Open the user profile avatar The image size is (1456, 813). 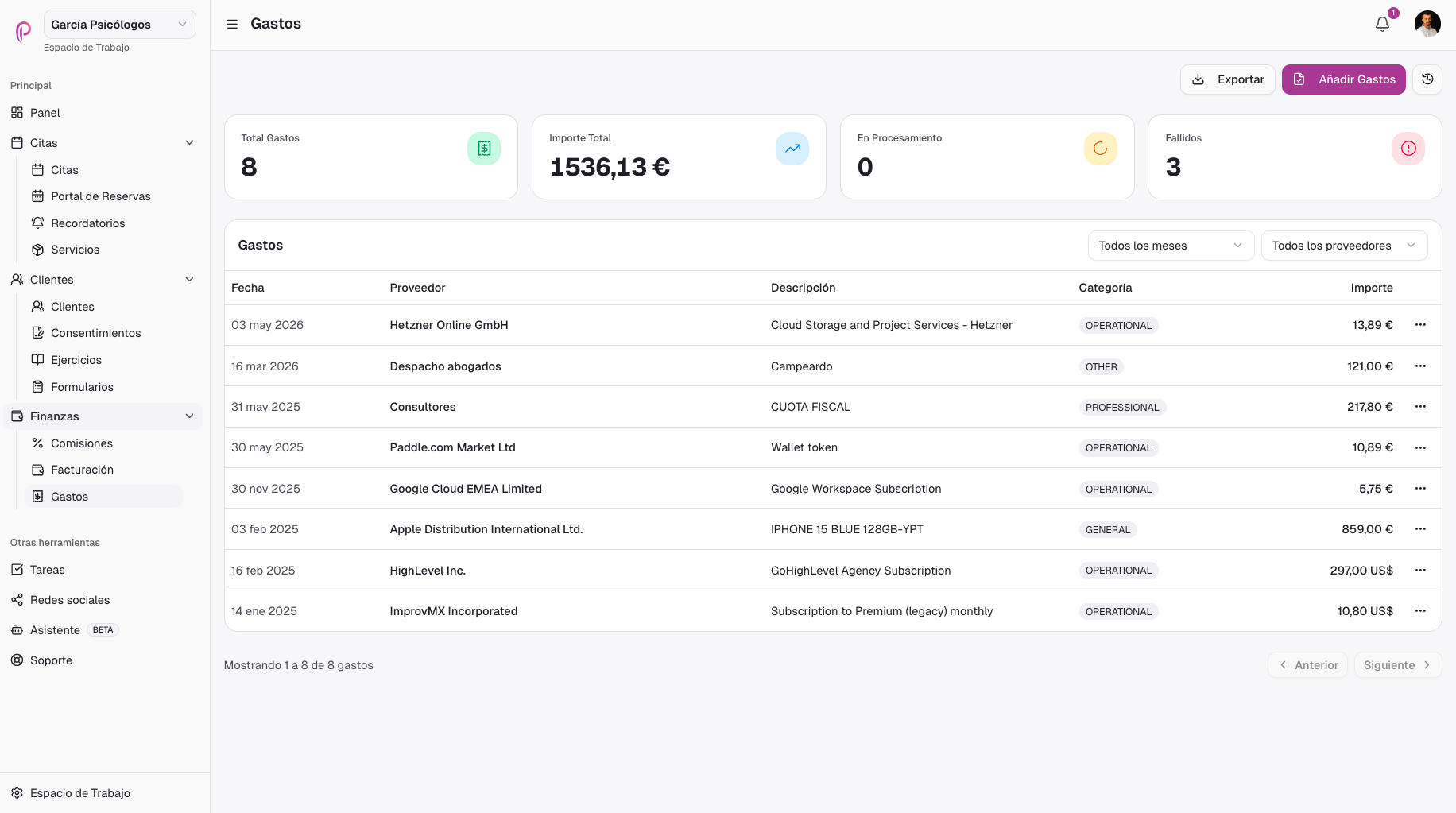tap(1427, 24)
